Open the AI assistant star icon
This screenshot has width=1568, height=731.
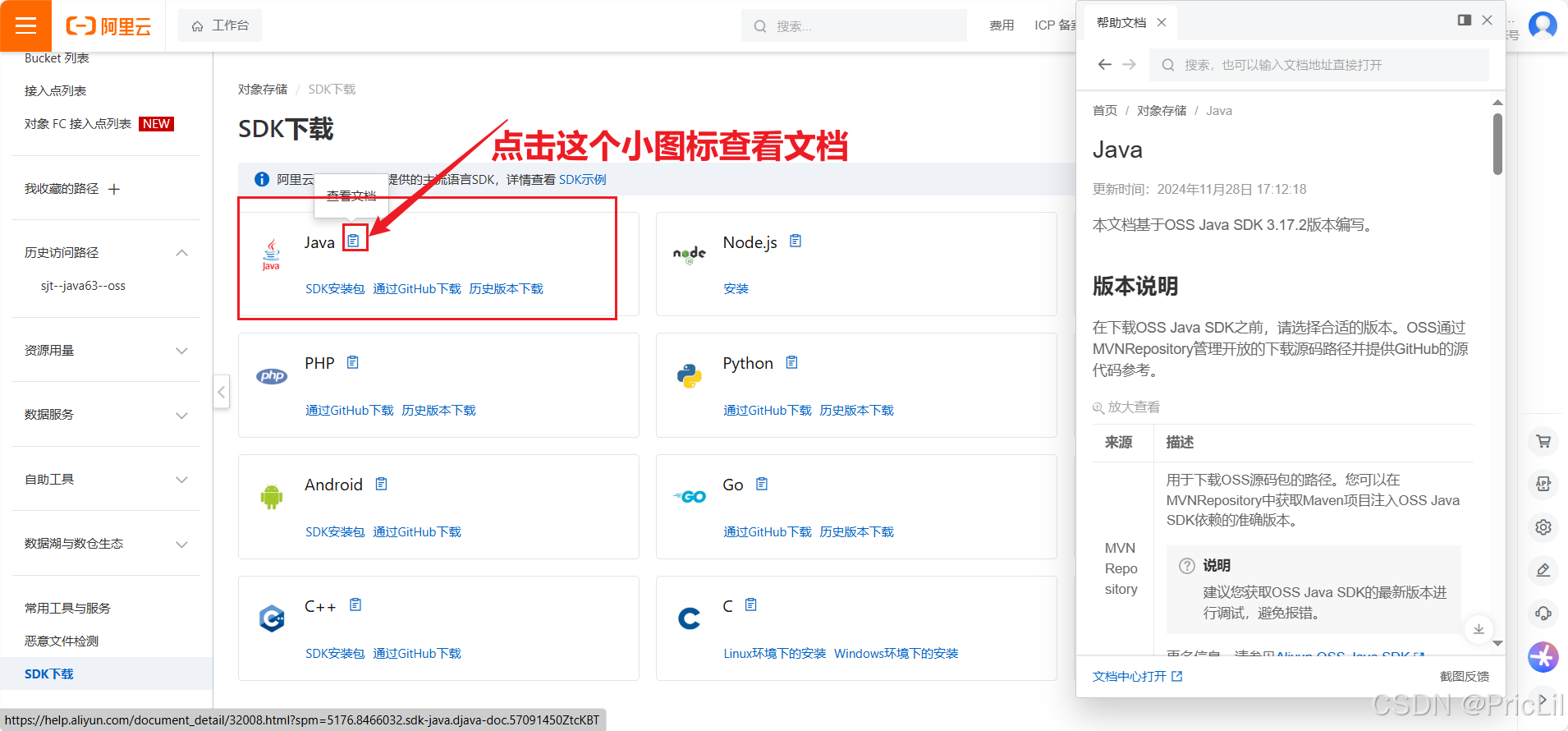1543,657
